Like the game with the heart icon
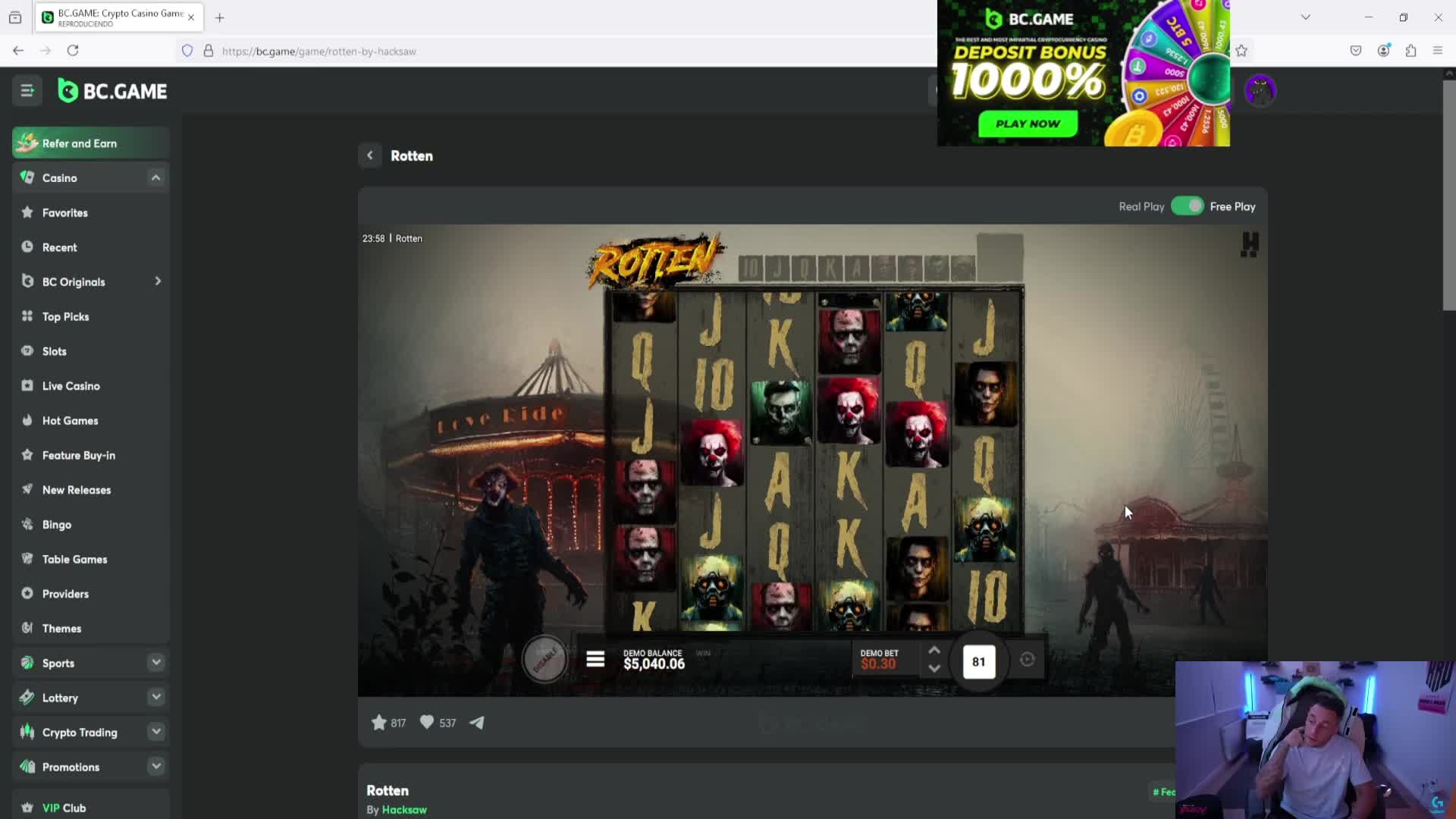 (x=427, y=723)
